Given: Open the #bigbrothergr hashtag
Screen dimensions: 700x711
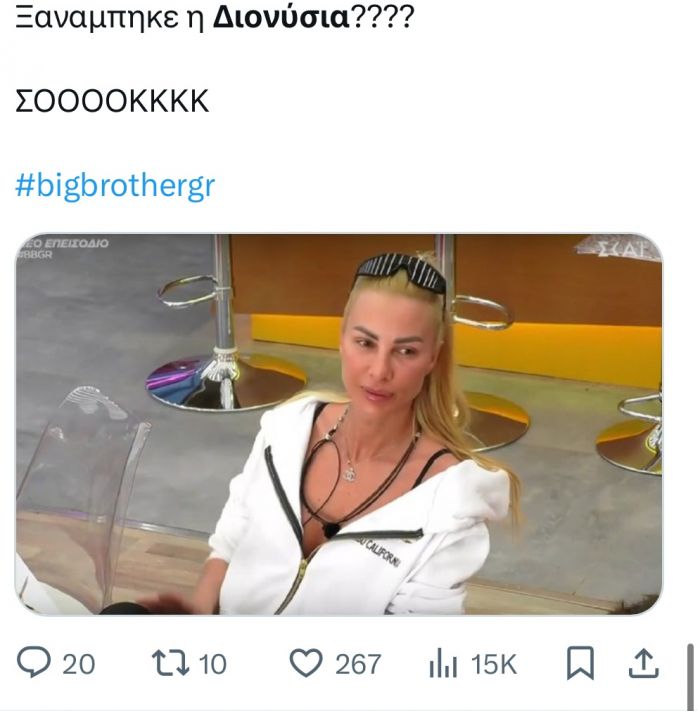Looking at the screenshot, I should click(115, 186).
